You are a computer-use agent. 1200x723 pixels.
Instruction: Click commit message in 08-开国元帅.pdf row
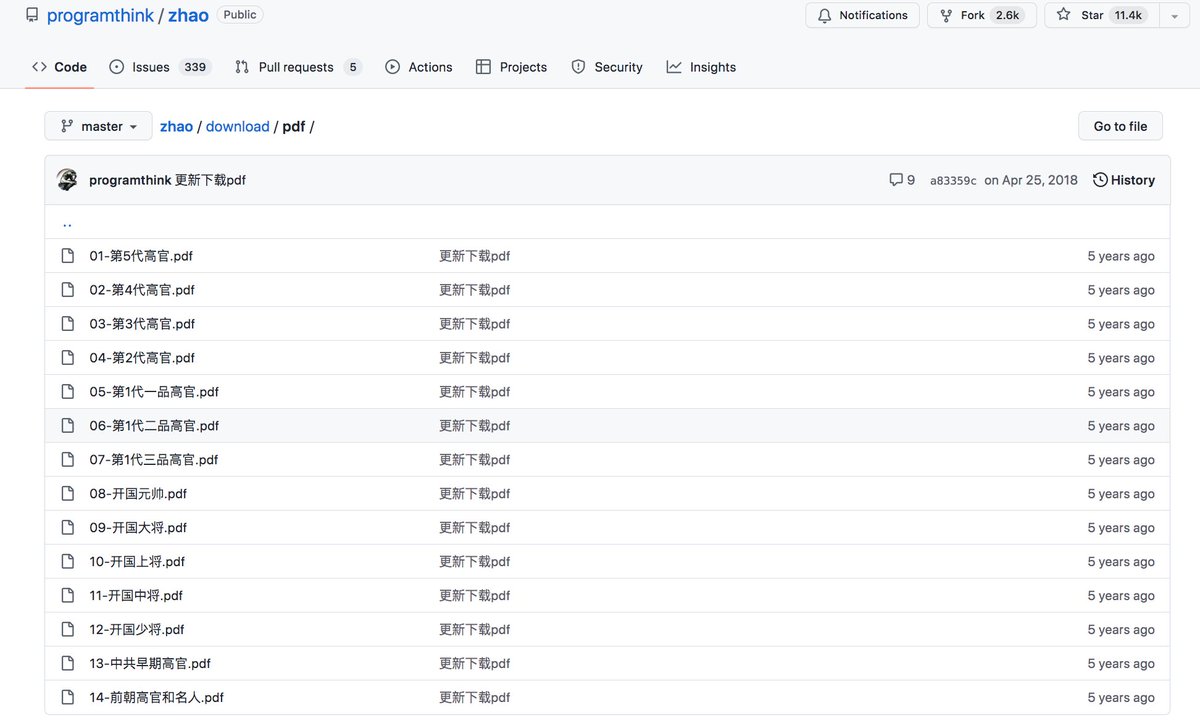pyautogui.click(x=475, y=494)
